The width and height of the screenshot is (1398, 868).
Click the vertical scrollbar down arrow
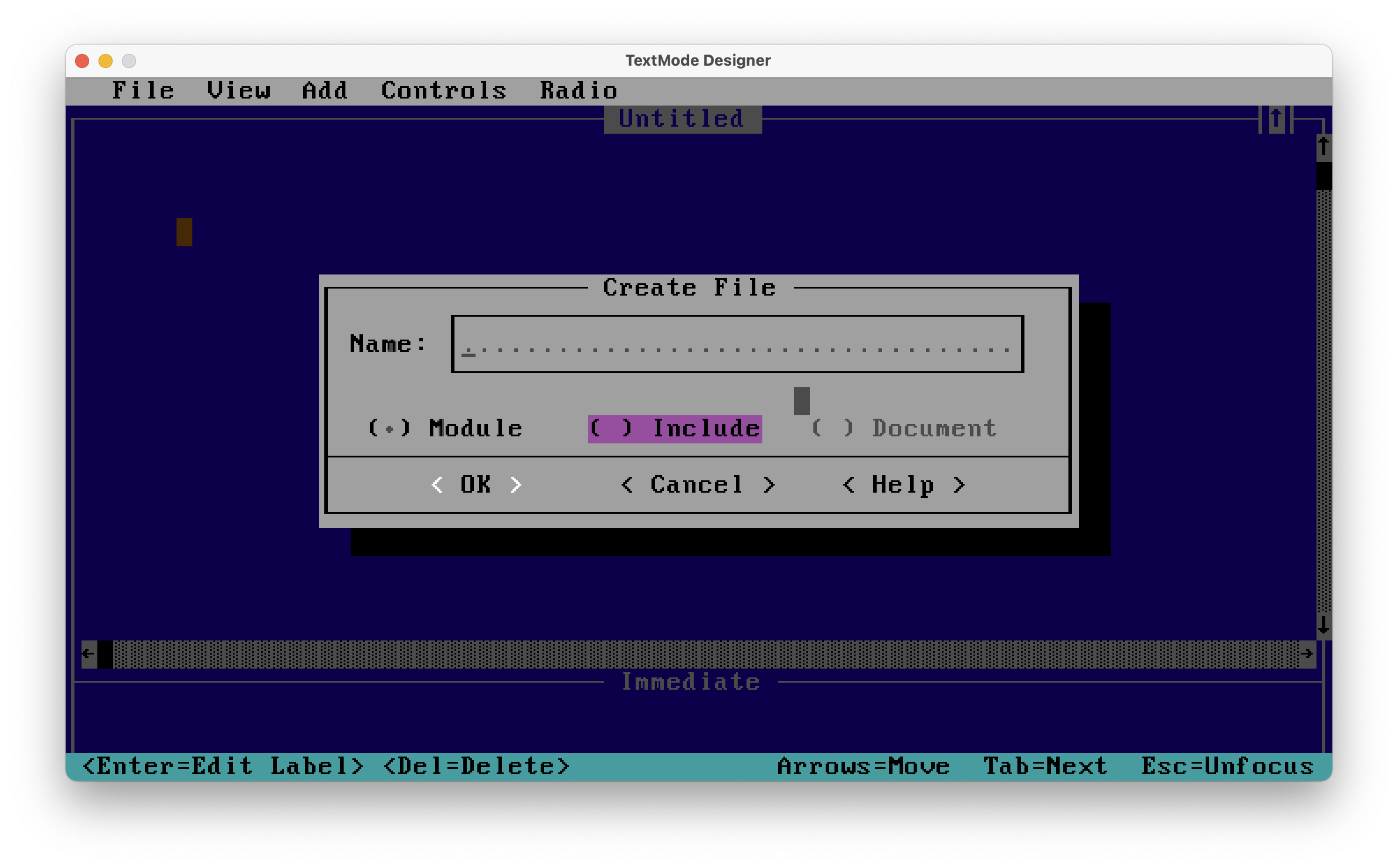click(x=1324, y=626)
